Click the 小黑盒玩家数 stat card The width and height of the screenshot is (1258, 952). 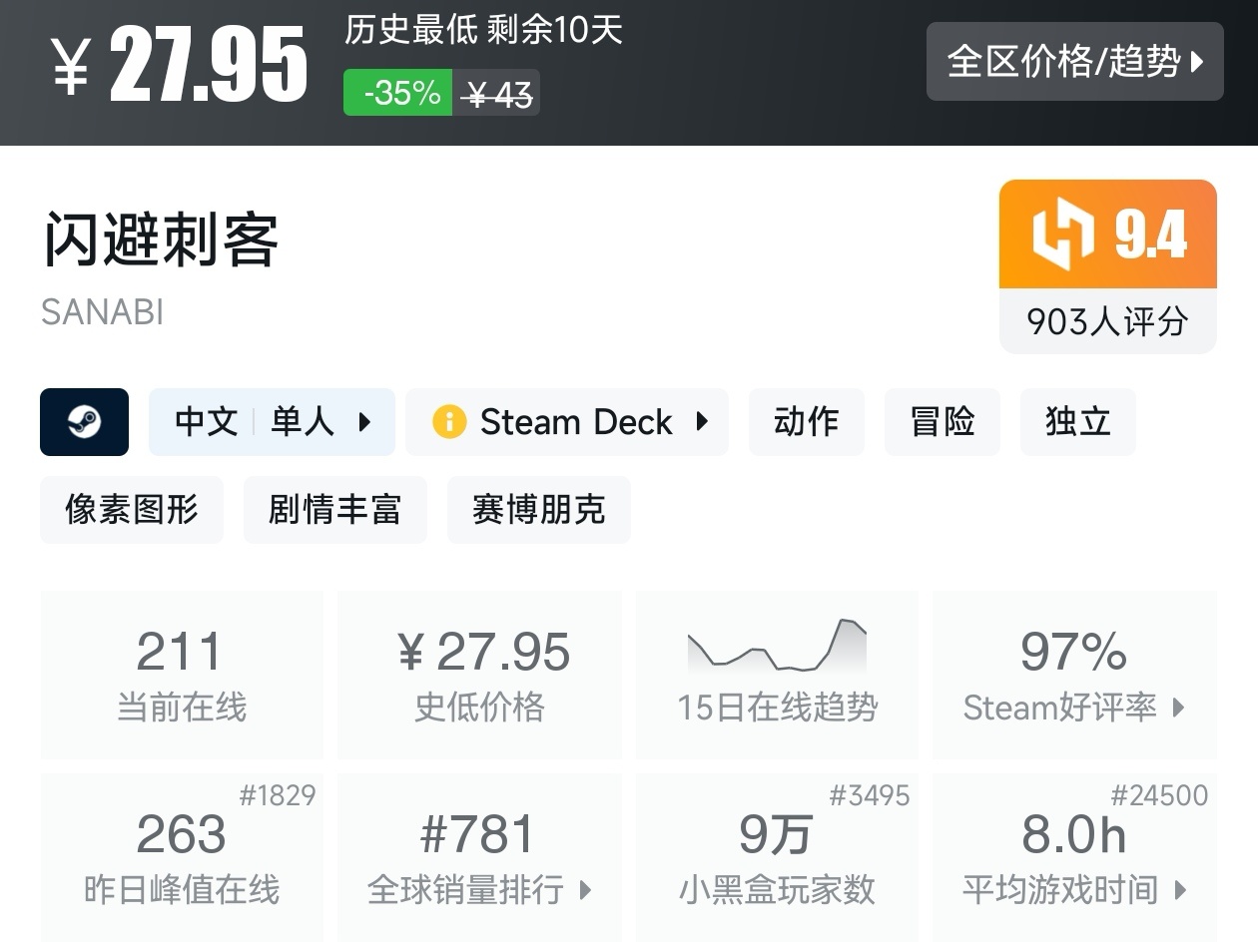[777, 857]
